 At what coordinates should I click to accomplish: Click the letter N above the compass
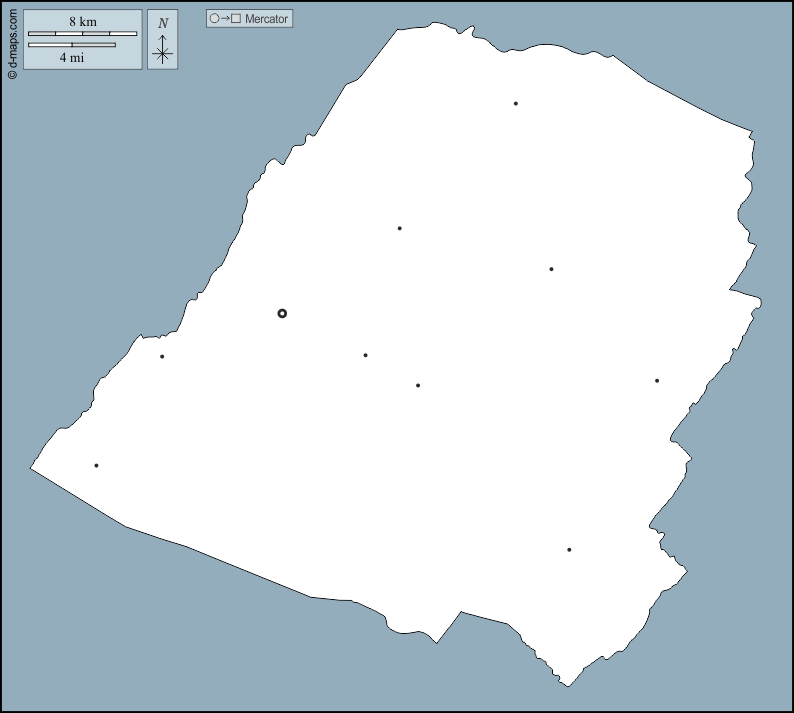coord(163,23)
